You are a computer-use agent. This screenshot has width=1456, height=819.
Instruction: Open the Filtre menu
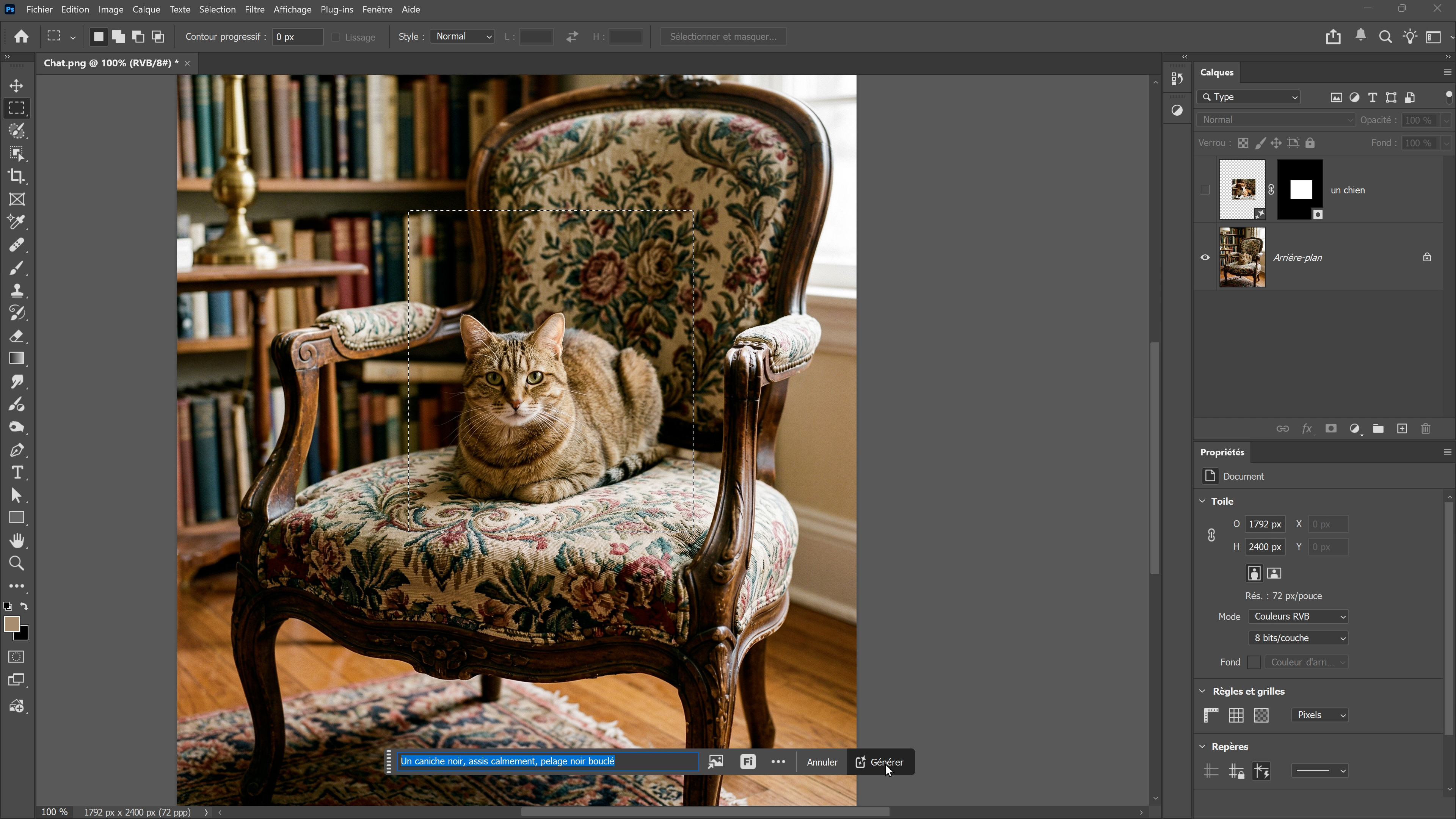[x=254, y=9]
